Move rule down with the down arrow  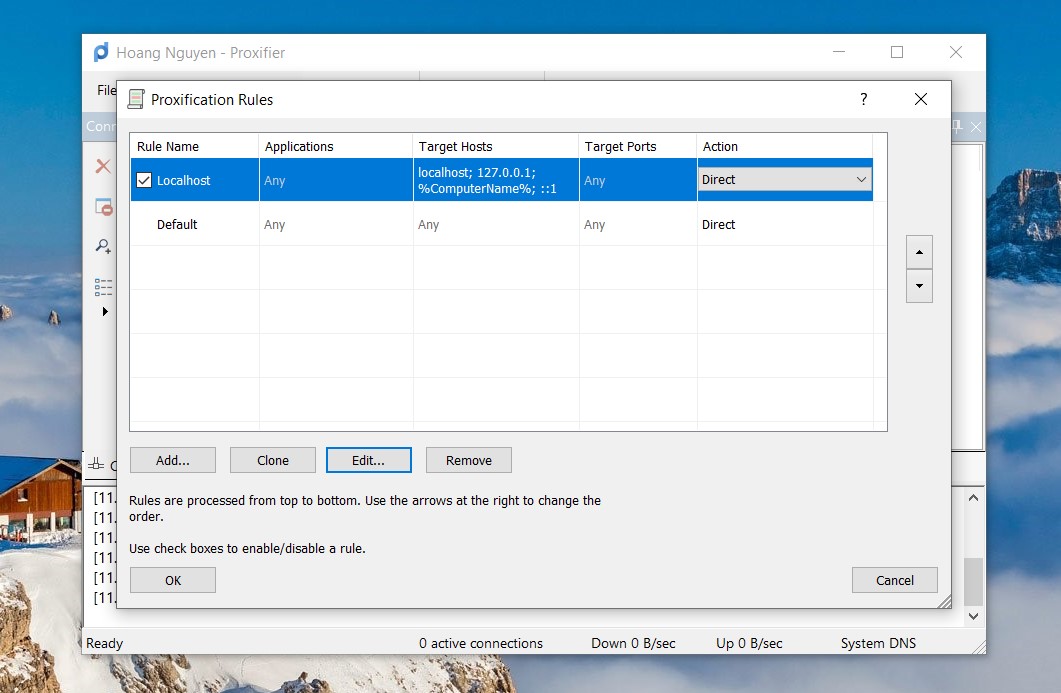click(x=918, y=286)
